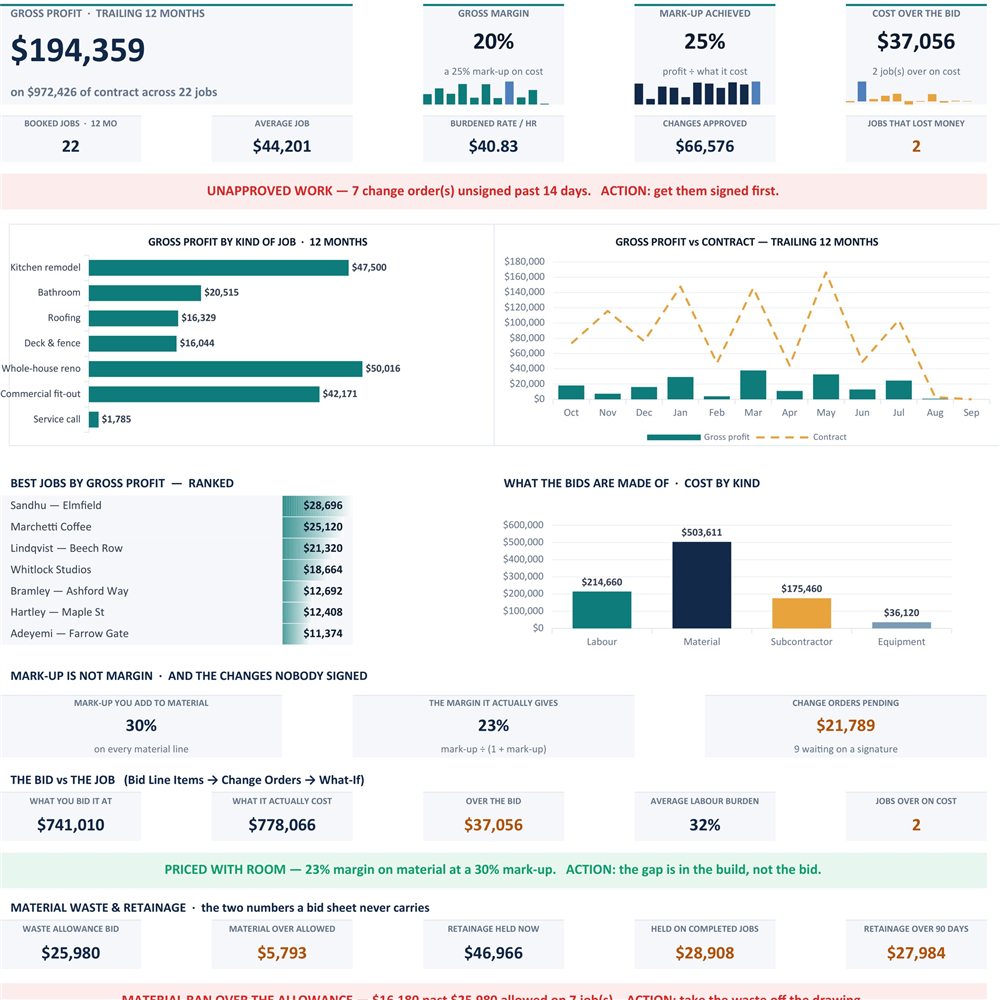
Task: Click average labour burden 32%
Action: (705, 825)
